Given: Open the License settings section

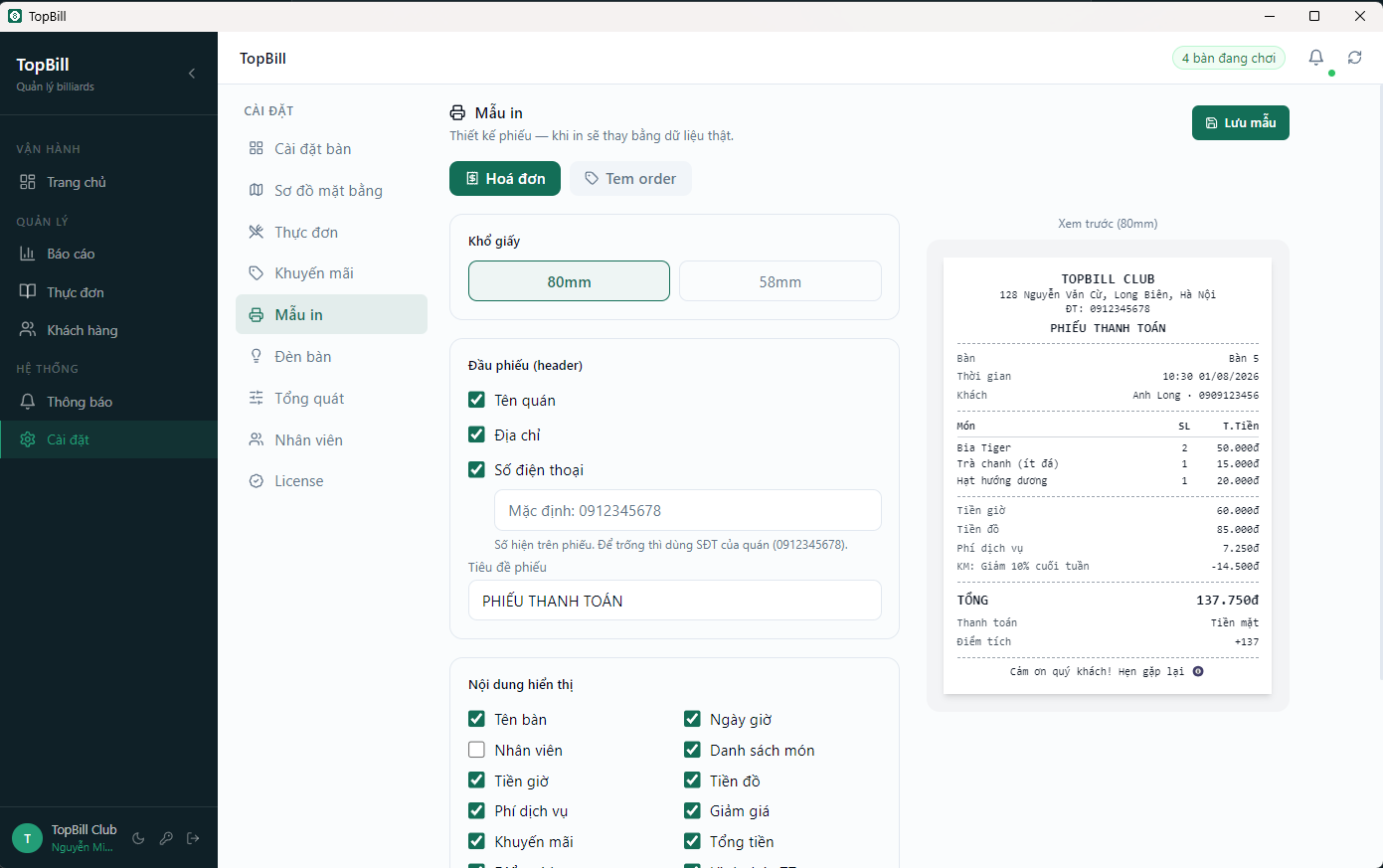Looking at the screenshot, I should click(331, 481).
